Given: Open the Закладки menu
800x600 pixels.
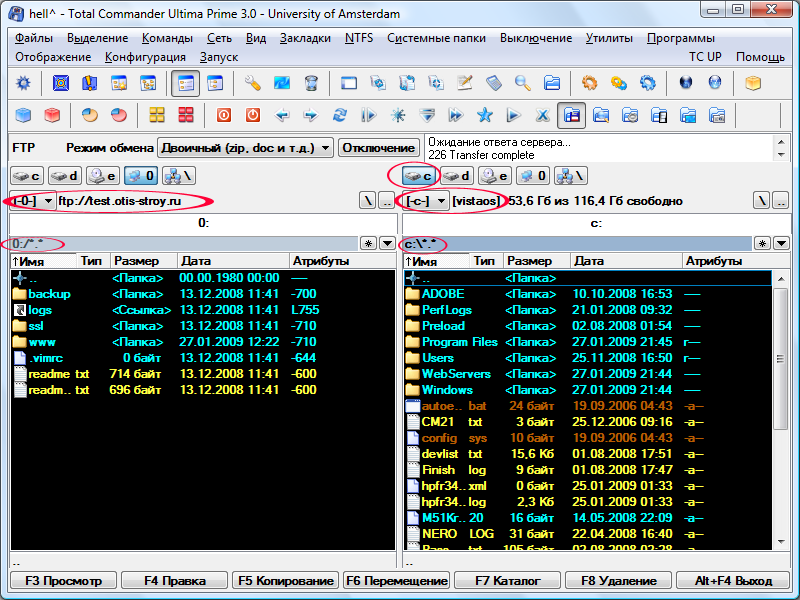Looking at the screenshot, I should click(x=305, y=38).
